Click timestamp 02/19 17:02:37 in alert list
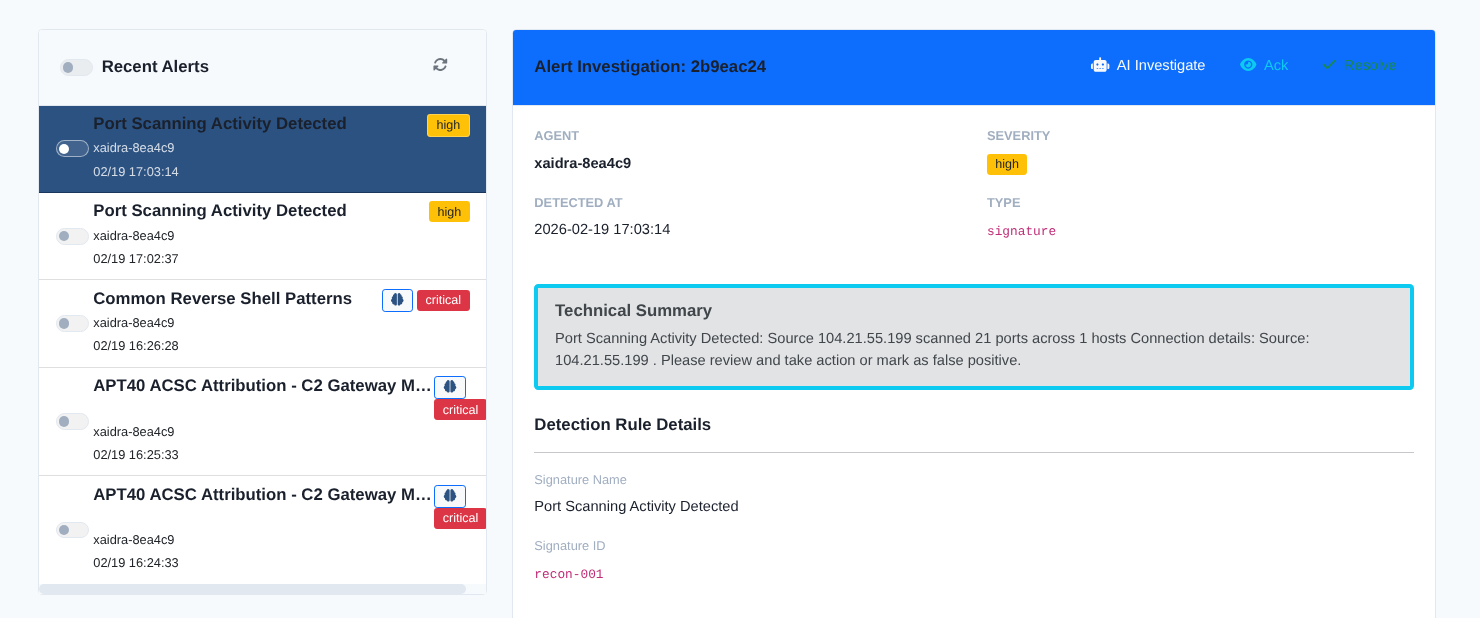The image size is (1480, 618). pos(136,259)
